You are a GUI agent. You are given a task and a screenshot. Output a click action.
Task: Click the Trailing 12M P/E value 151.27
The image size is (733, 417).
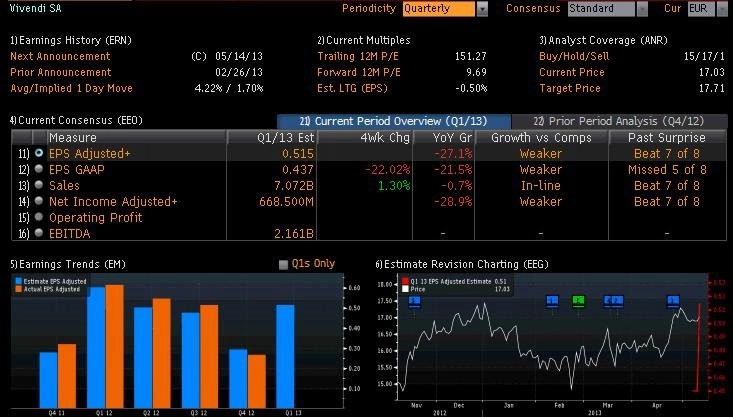pyautogui.click(x=470, y=57)
